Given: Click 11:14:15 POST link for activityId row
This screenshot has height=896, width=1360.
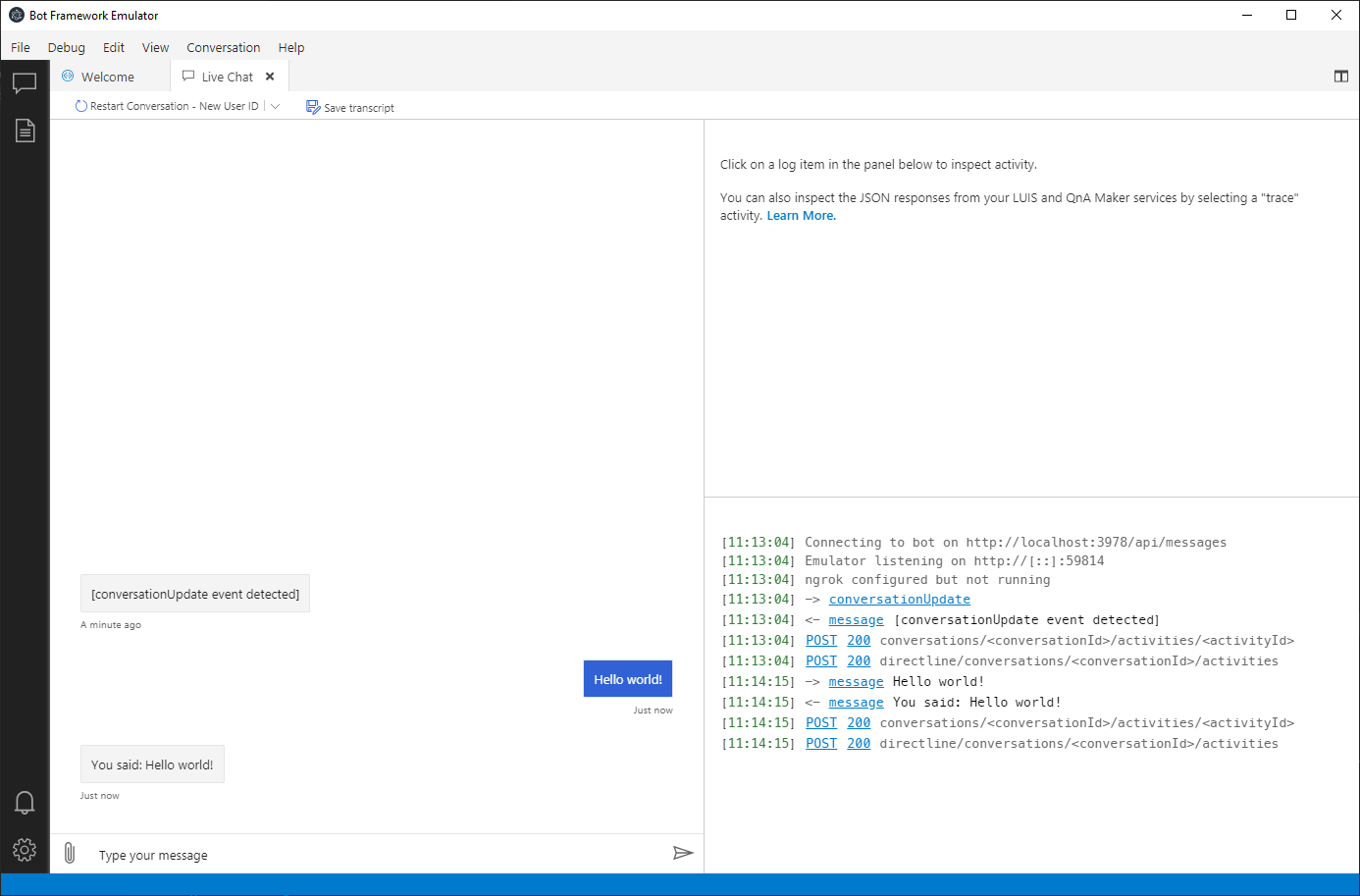Looking at the screenshot, I should pos(821,723).
